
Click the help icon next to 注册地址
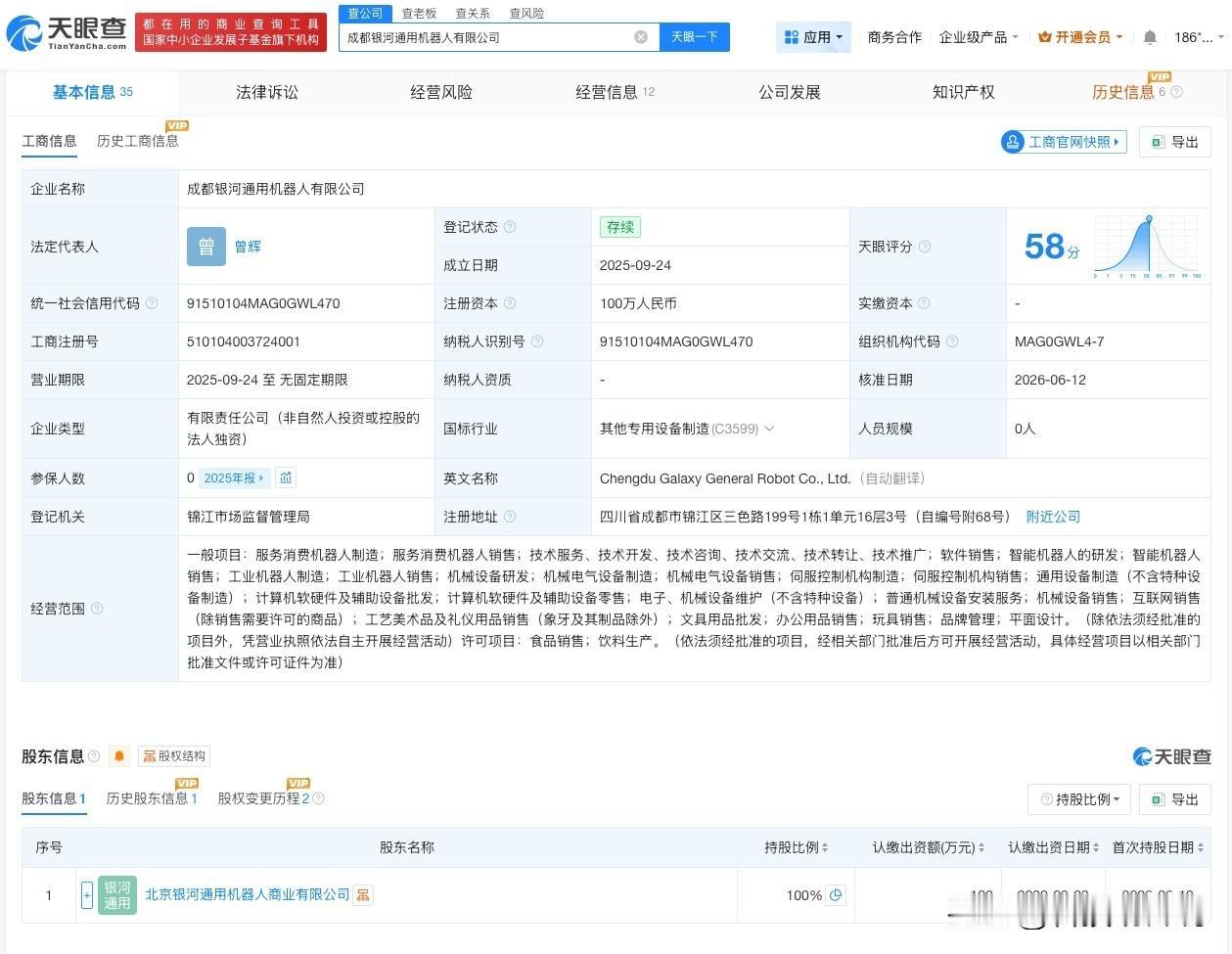click(510, 517)
